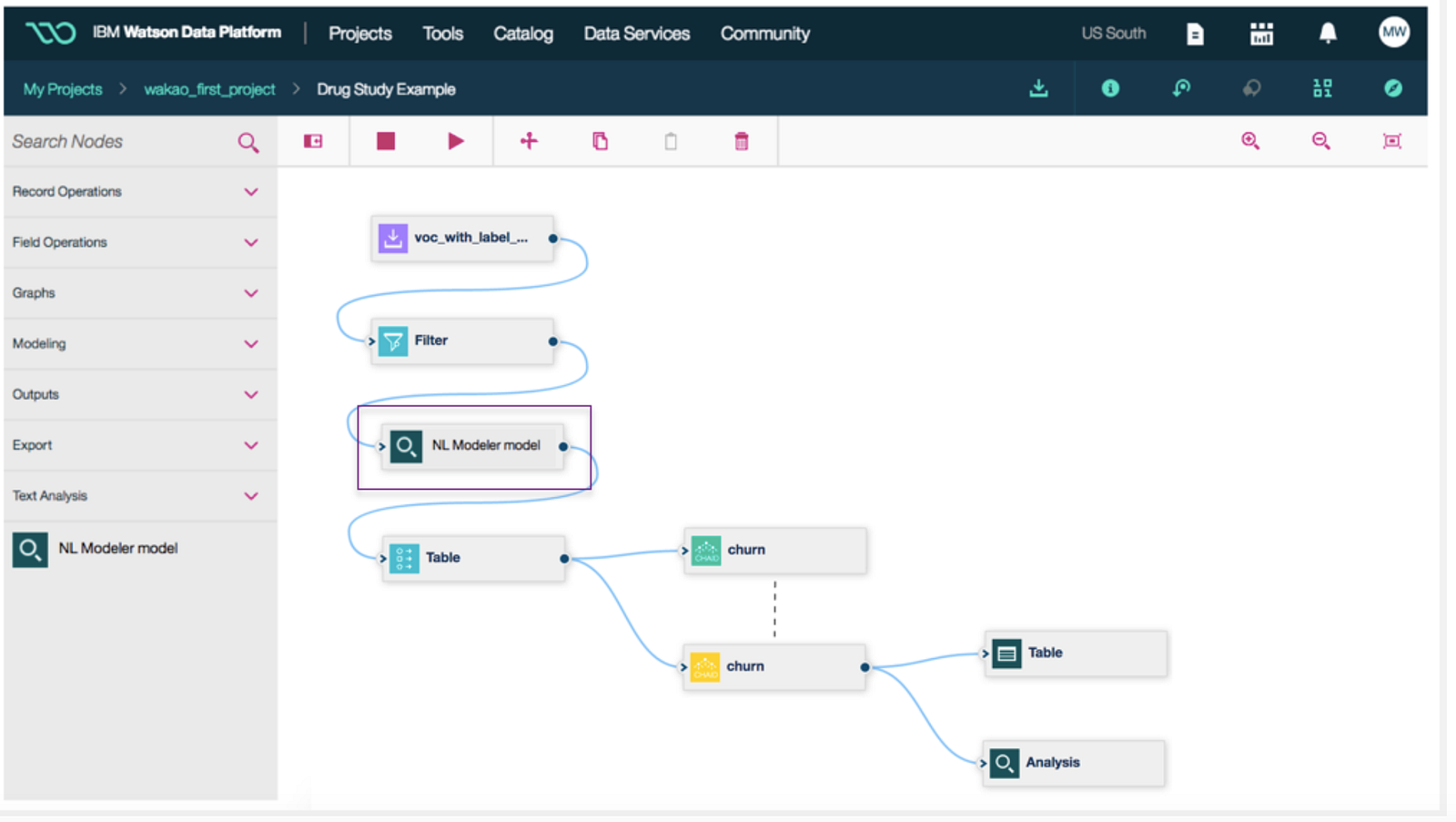Screen dimensions: 1456x822
Task: Expand the Outputs category
Action: coord(140,394)
